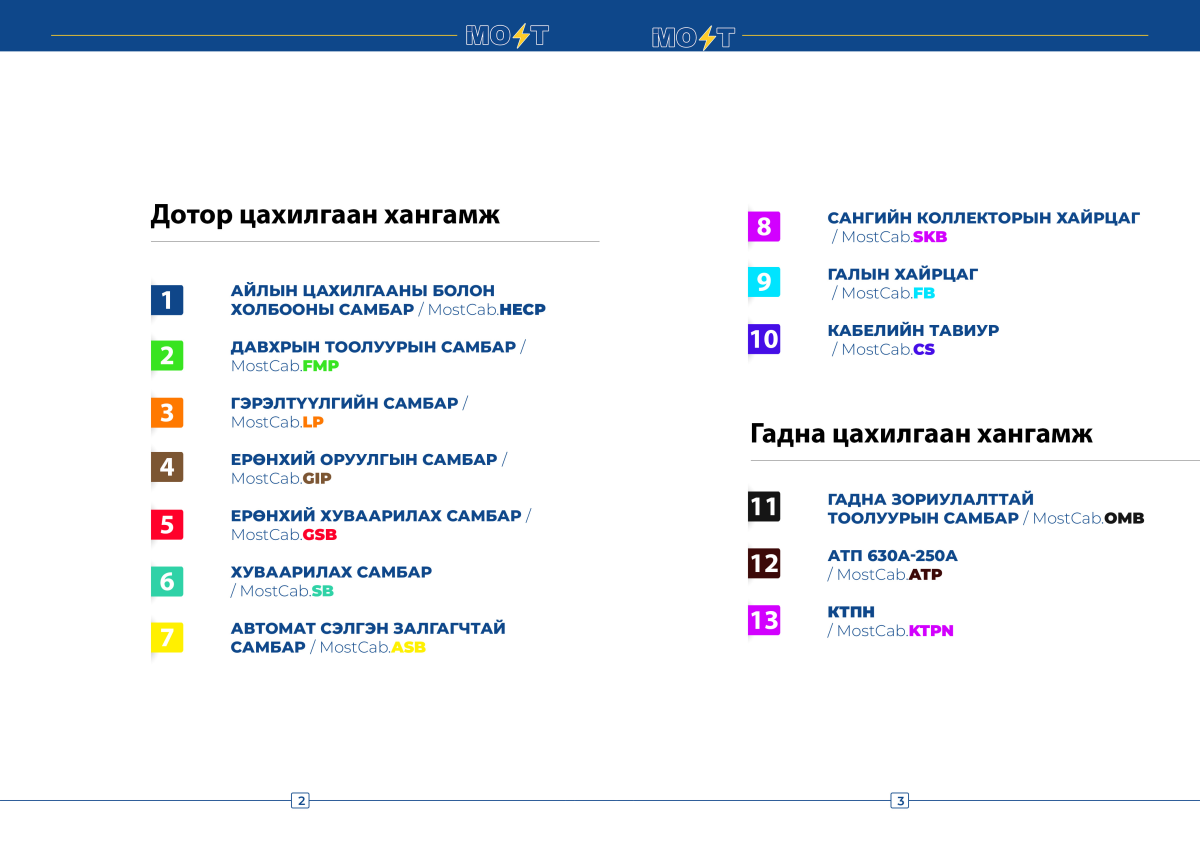Click the code 'MostCab.ATP'
The height and width of the screenshot is (852, 1200).
pyautogui.click(x=890, y=575)
